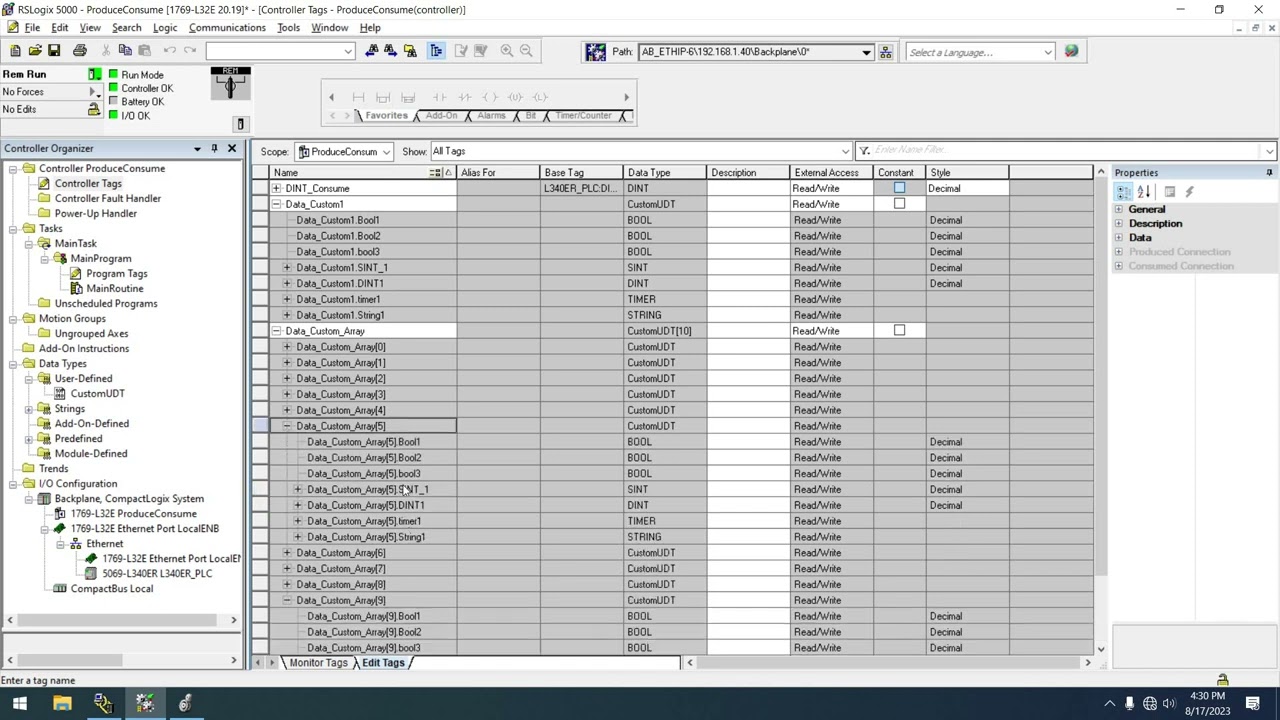Open the Show All Tags dropdown
Screen dimensions: 1280x720
coord(845,151)
